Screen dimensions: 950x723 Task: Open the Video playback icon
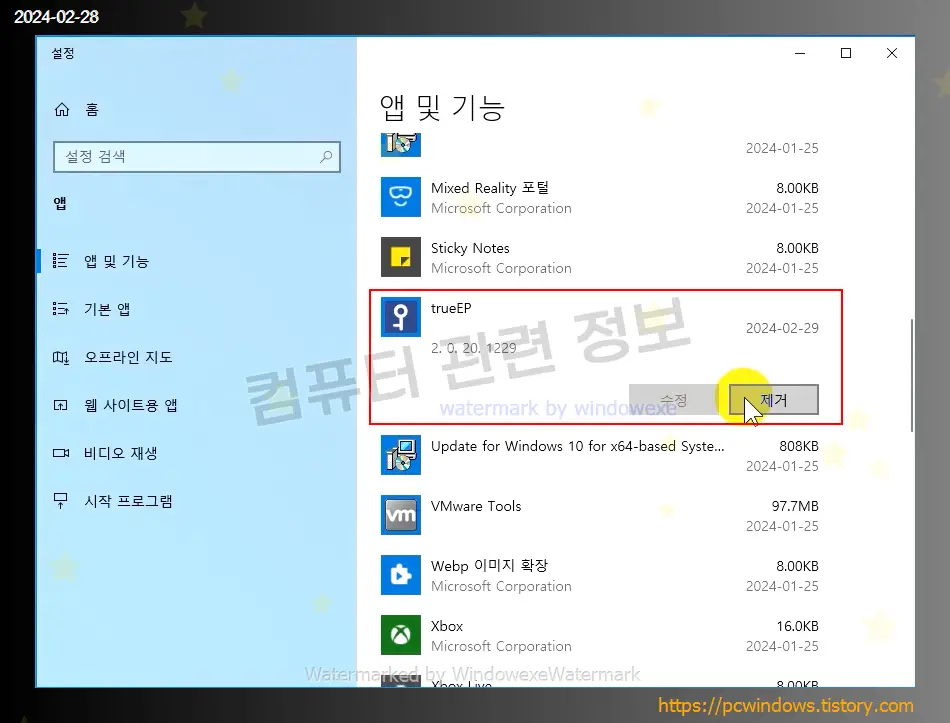61,453
